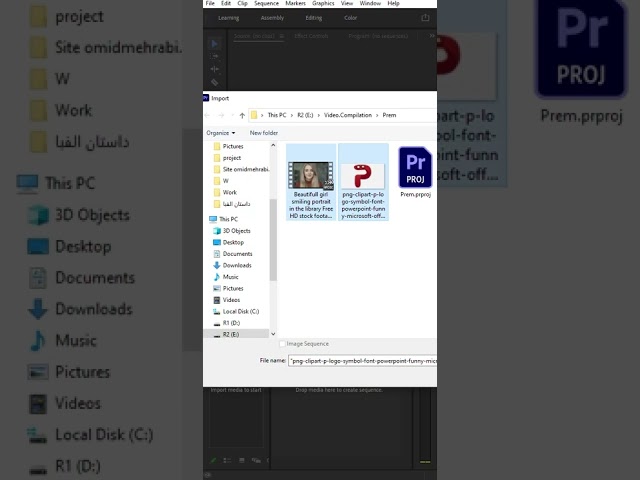The image size is (640, 480).
Task: Expand chevron after R2 (E:) in breadcrumb
Action: [319, 116]
